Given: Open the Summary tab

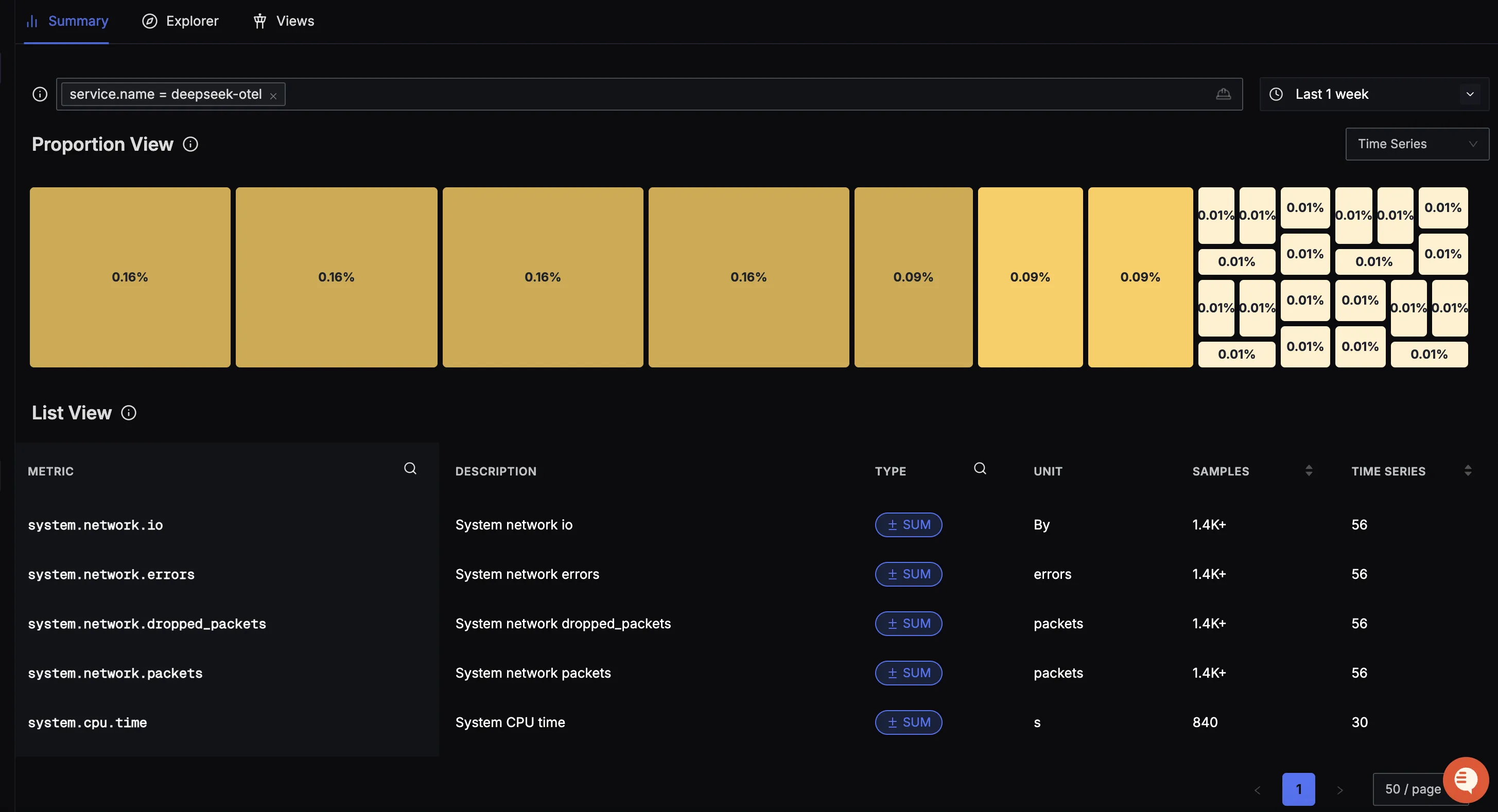Looking at the screenshot, I should click(67, 21).
